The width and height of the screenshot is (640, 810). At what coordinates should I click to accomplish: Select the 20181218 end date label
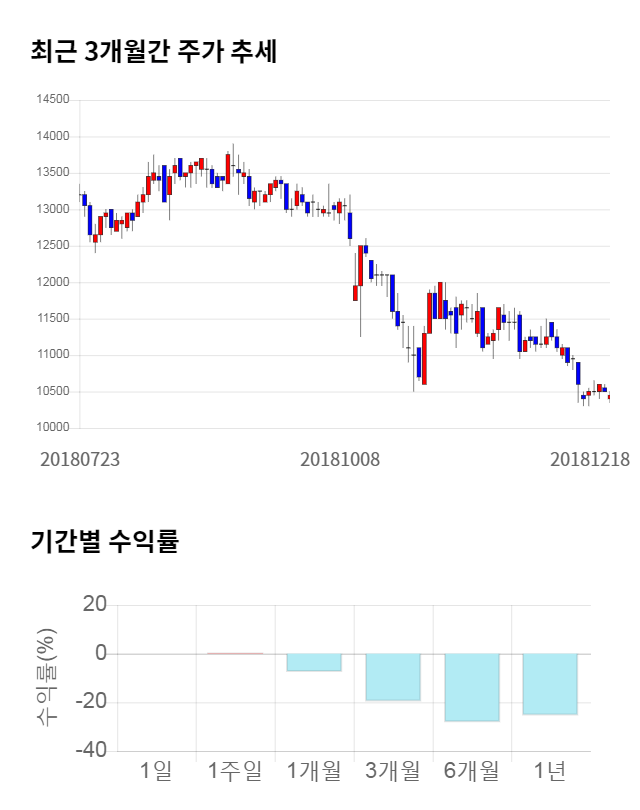(590, 459)
